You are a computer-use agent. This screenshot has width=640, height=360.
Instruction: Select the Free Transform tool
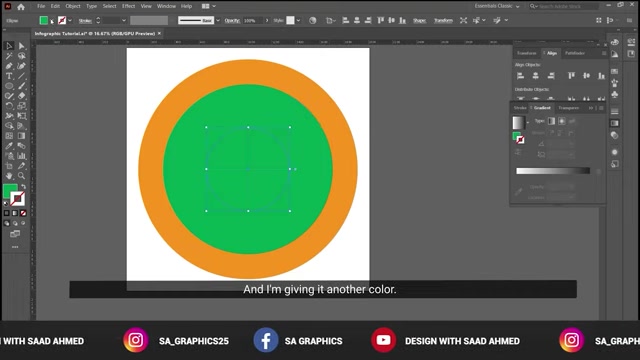click(22, 116)
